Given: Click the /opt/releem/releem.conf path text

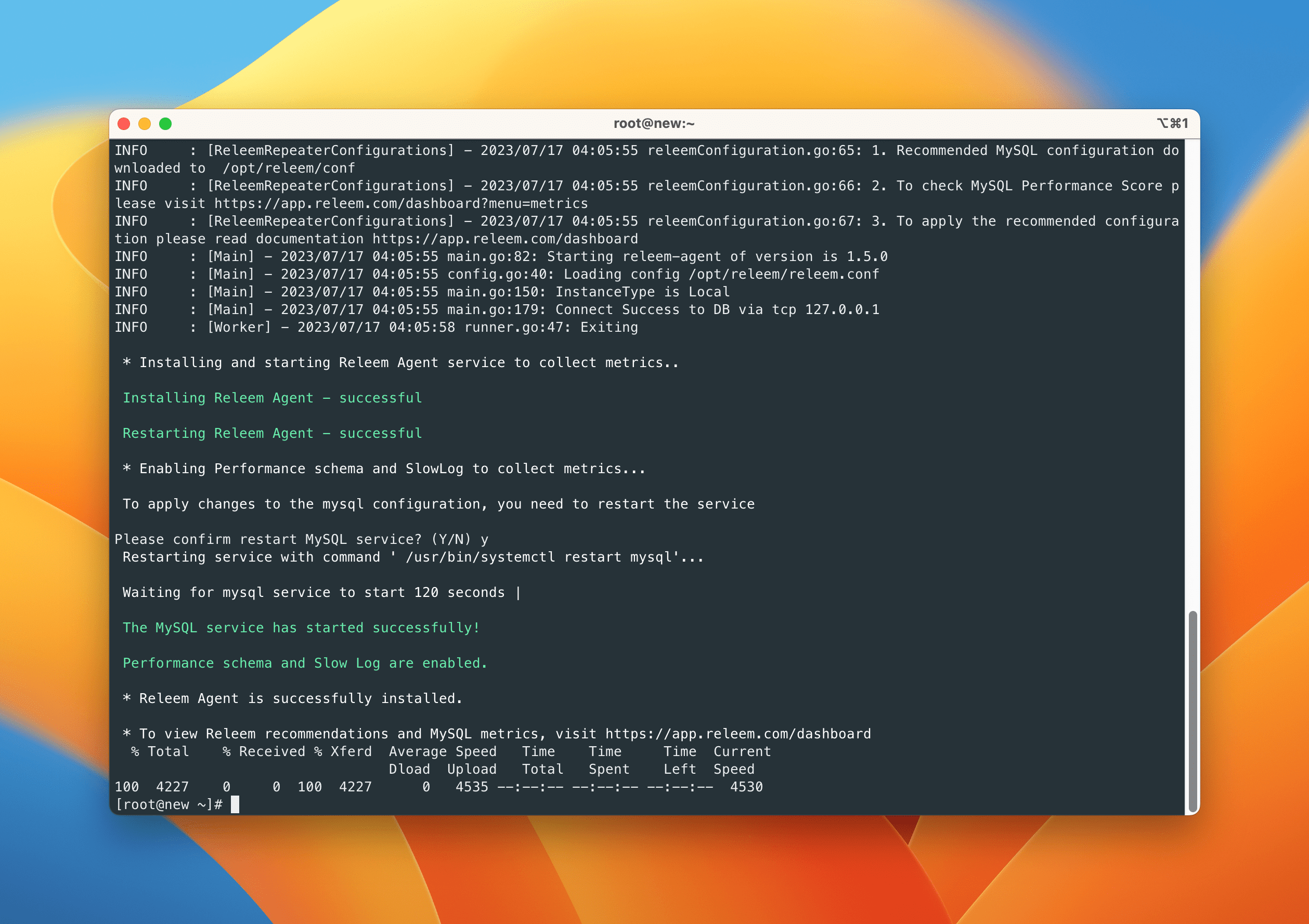Looking at the screenshot, I should pos(783,274).
